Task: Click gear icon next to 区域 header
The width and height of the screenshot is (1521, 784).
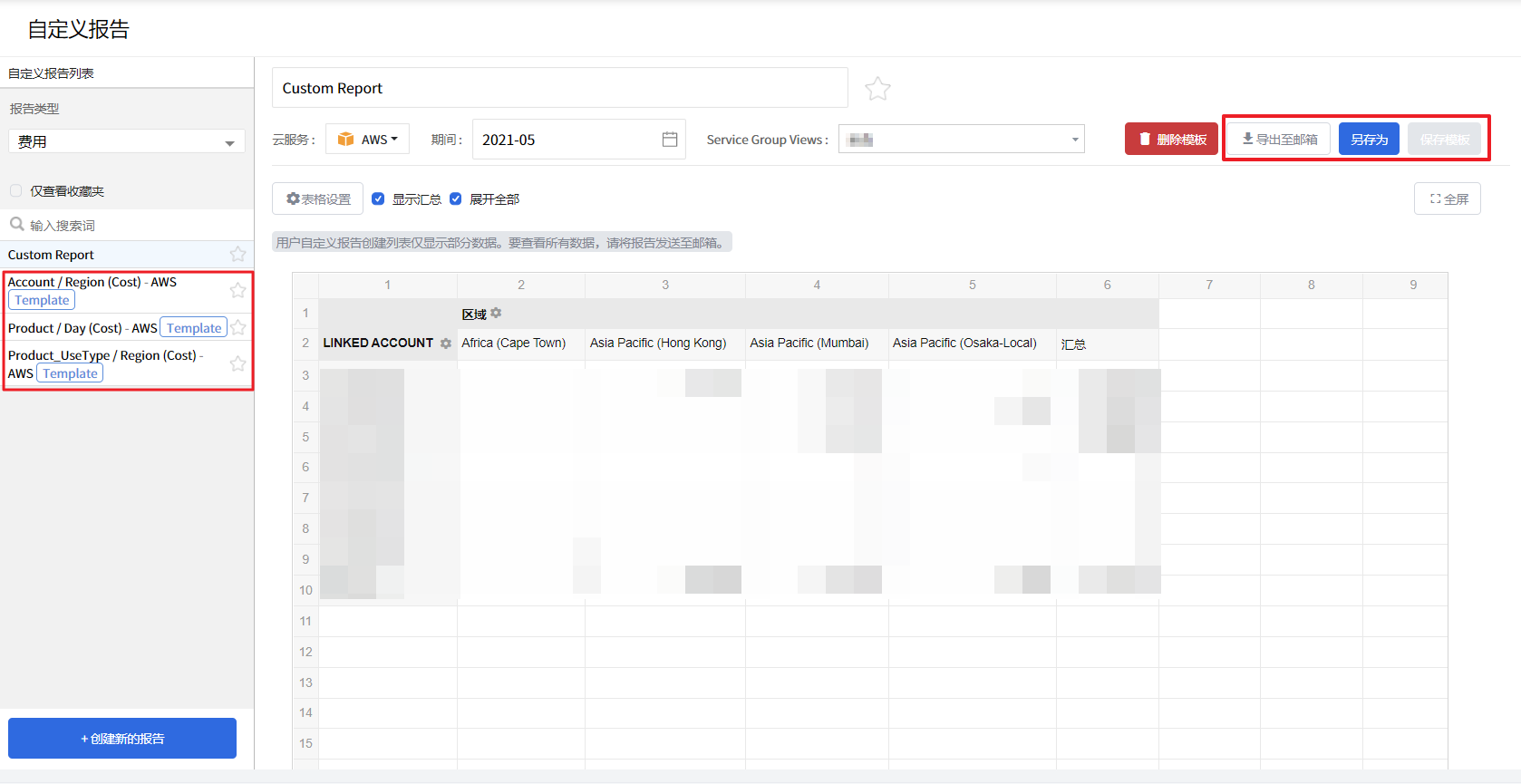Action: pos(496,314)
